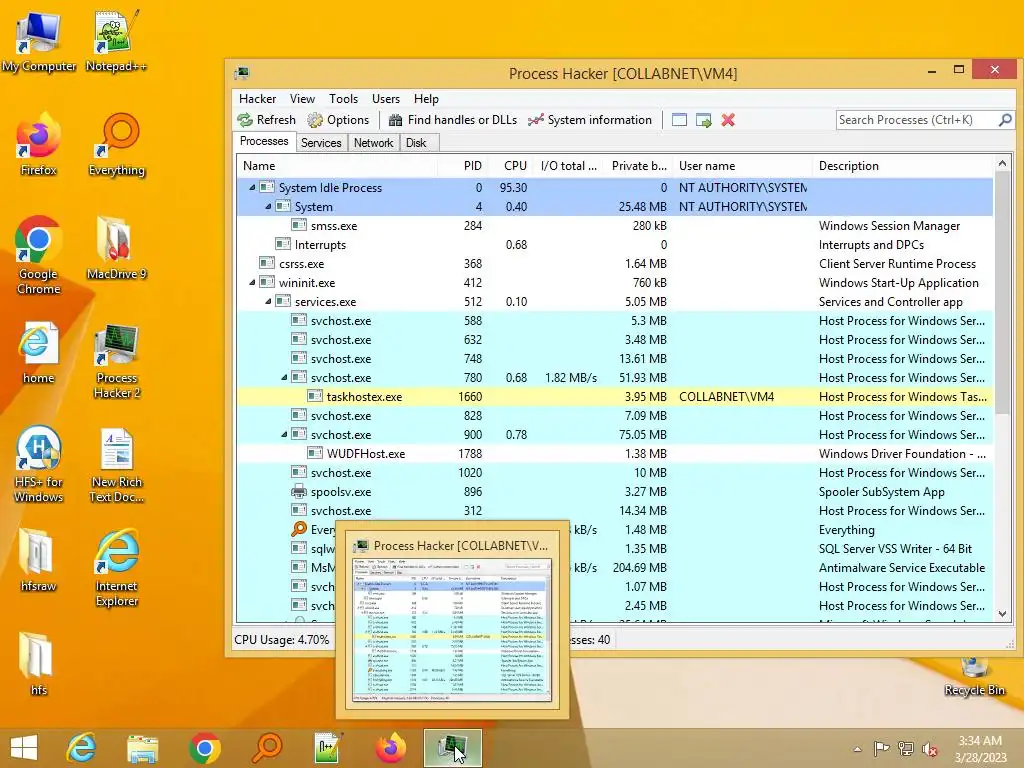This screenshot has height=768, width=1024.
Task: Open the My Computer desktop icon
Action: [39, 42]
